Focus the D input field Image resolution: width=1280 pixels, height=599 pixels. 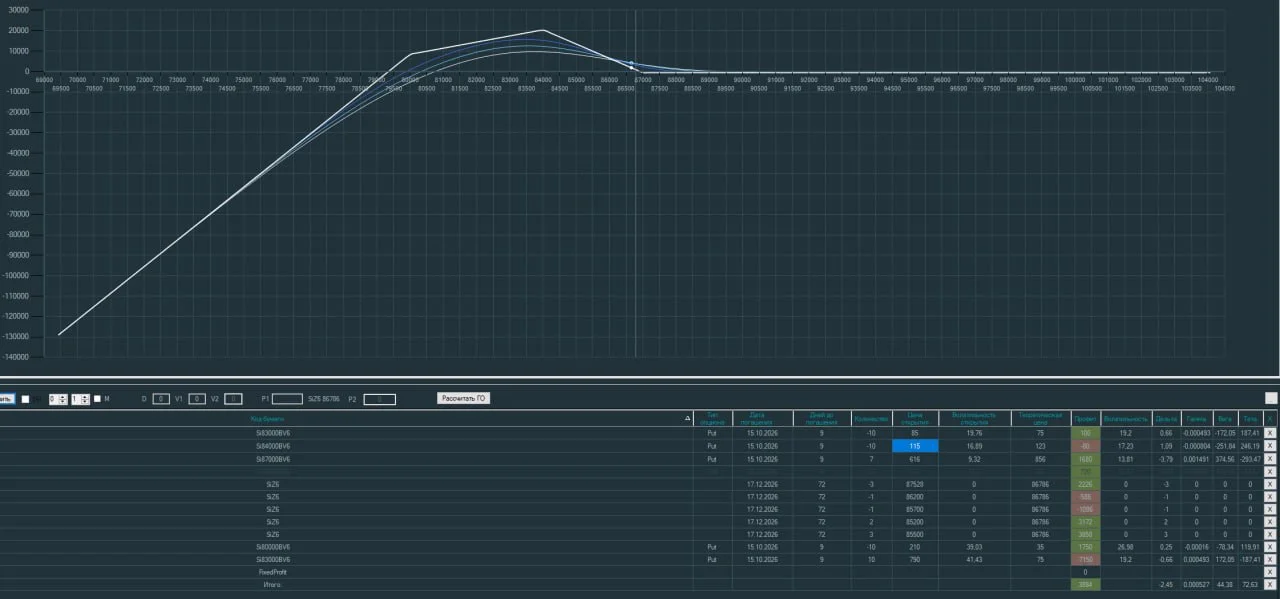pyautogui.click(x=162, y=399)
